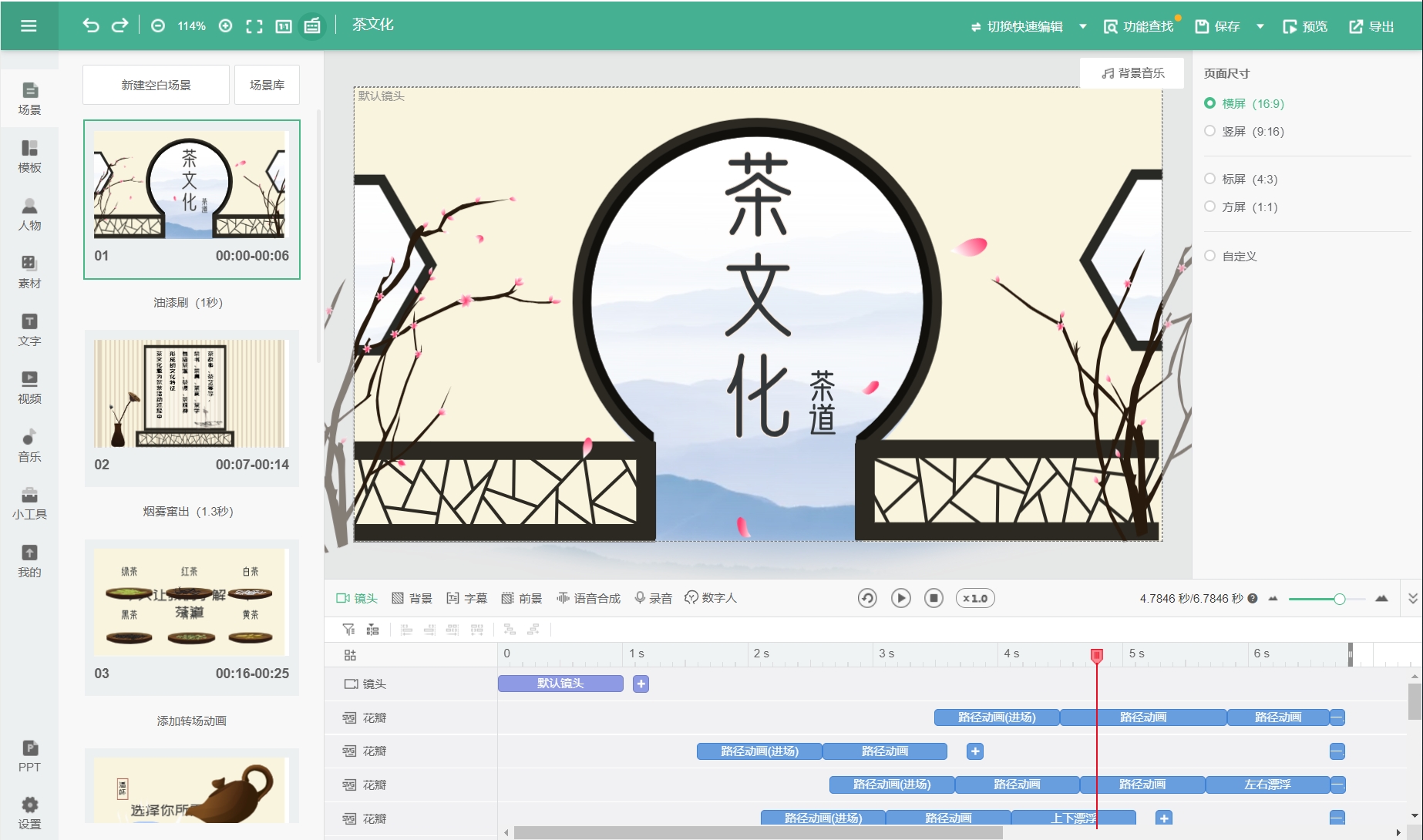
Task: Select 竖屏 (9:16) page size
Action: pyautogui.click(x=1244, y=131)
